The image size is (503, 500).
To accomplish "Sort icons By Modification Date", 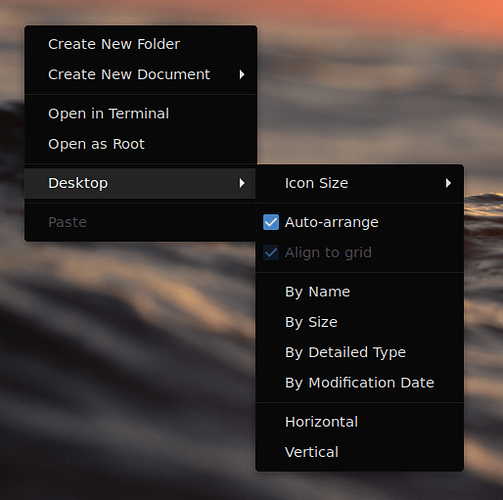I will coord(360,383).
